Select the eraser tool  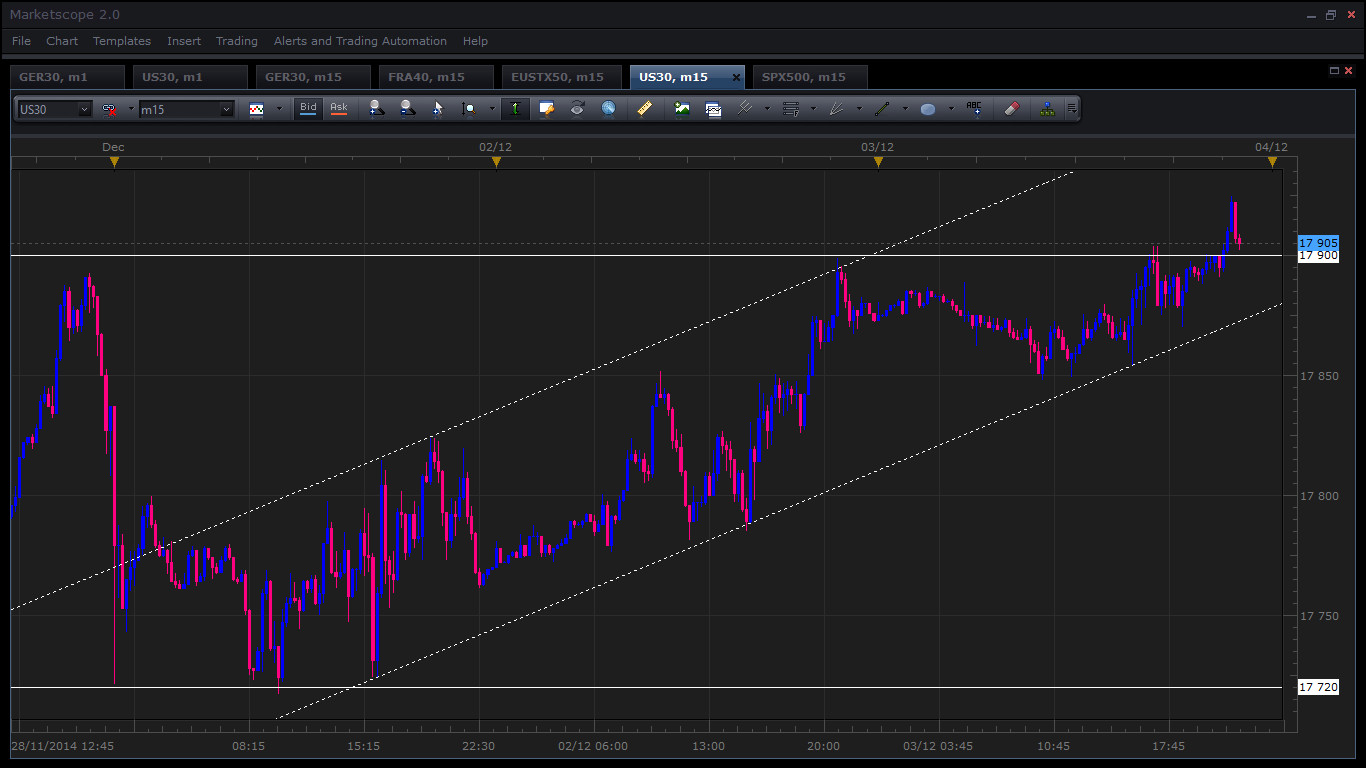[1011, 109]
